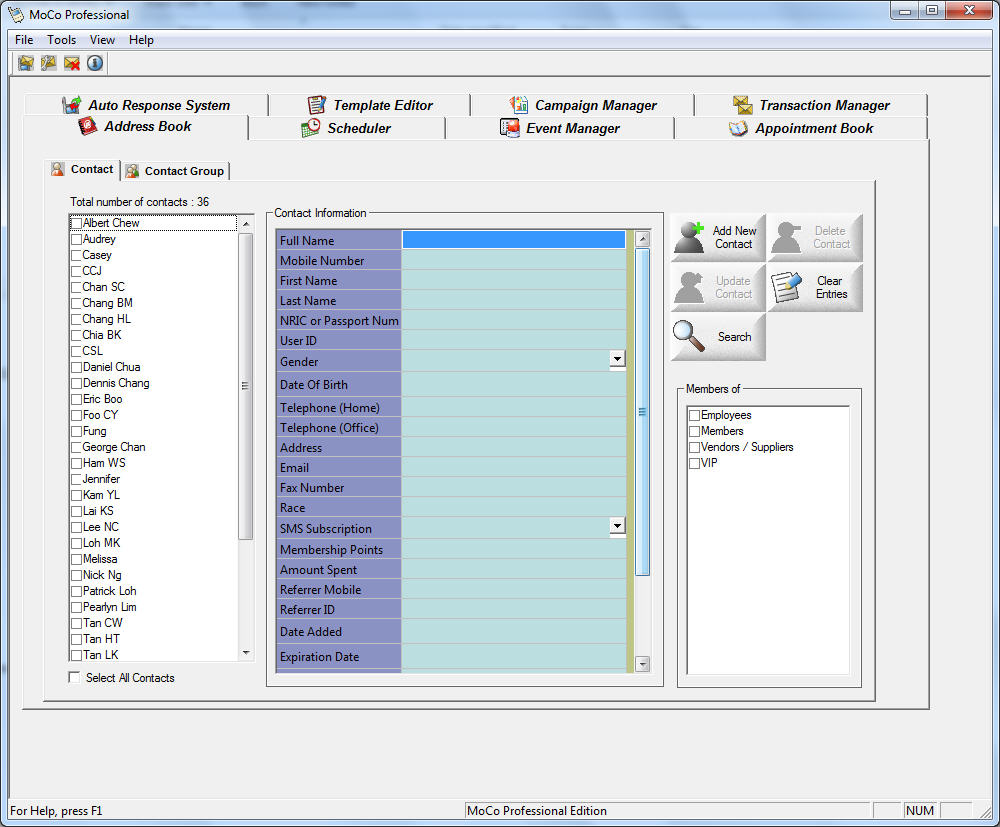
Task: Click the Search button
Action: 718,337
